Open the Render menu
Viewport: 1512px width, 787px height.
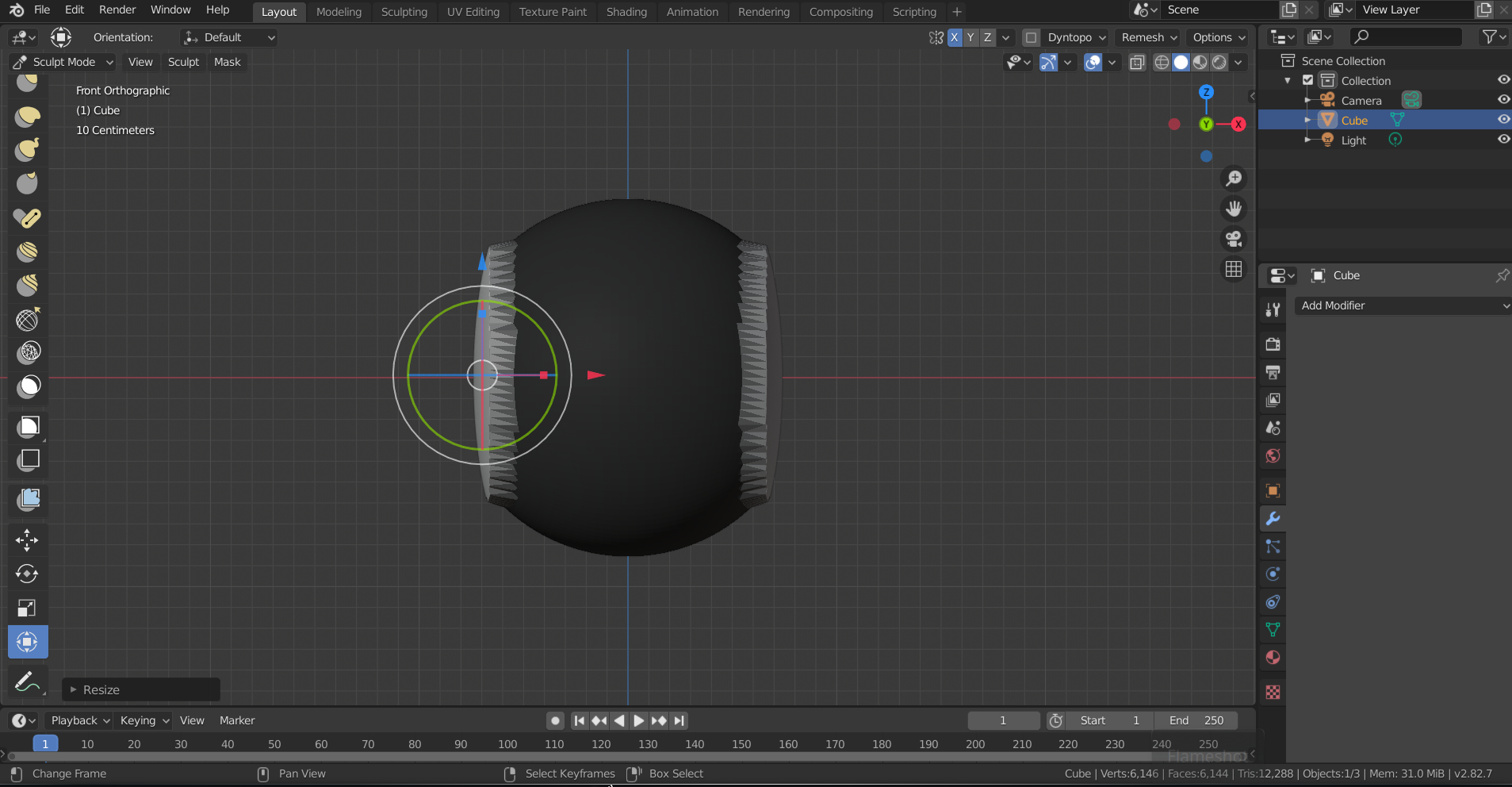tap(117, 10)
